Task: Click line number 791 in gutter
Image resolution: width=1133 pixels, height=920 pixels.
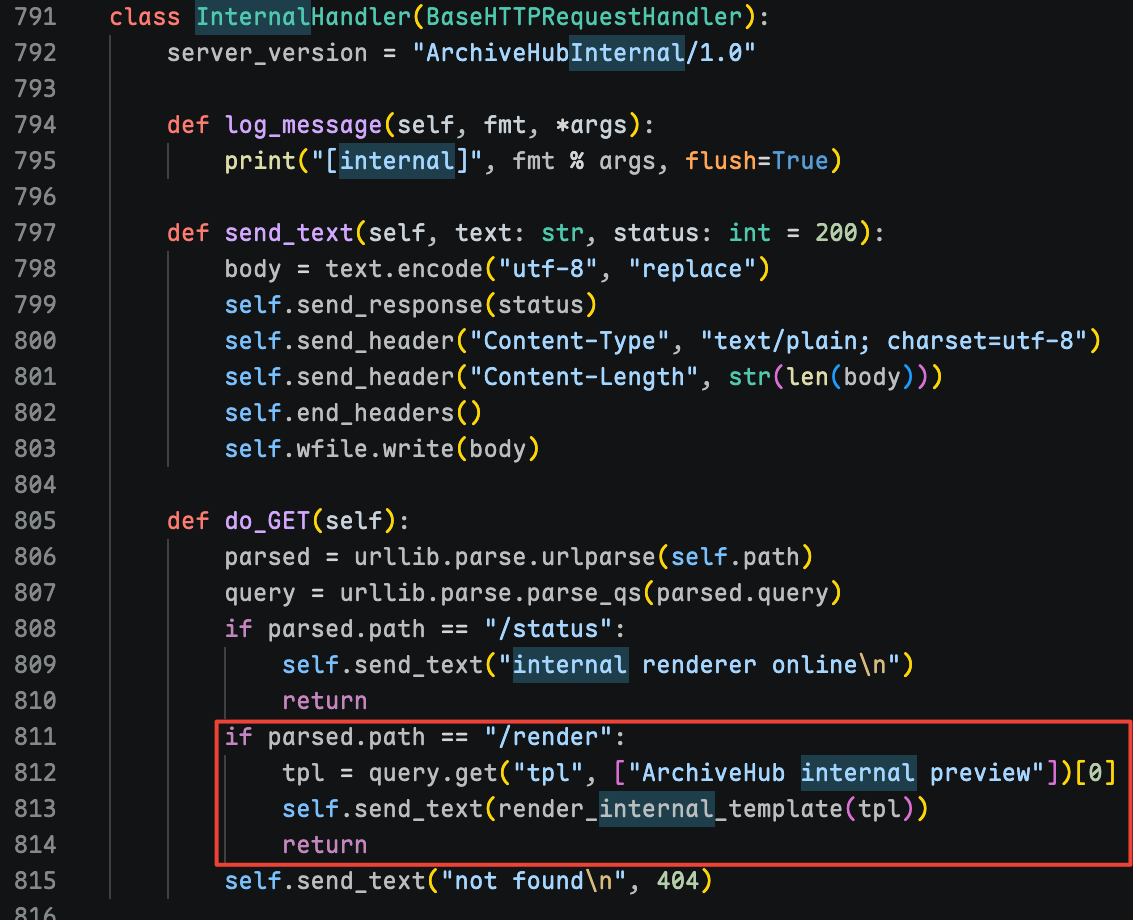Action: (35, 17)
